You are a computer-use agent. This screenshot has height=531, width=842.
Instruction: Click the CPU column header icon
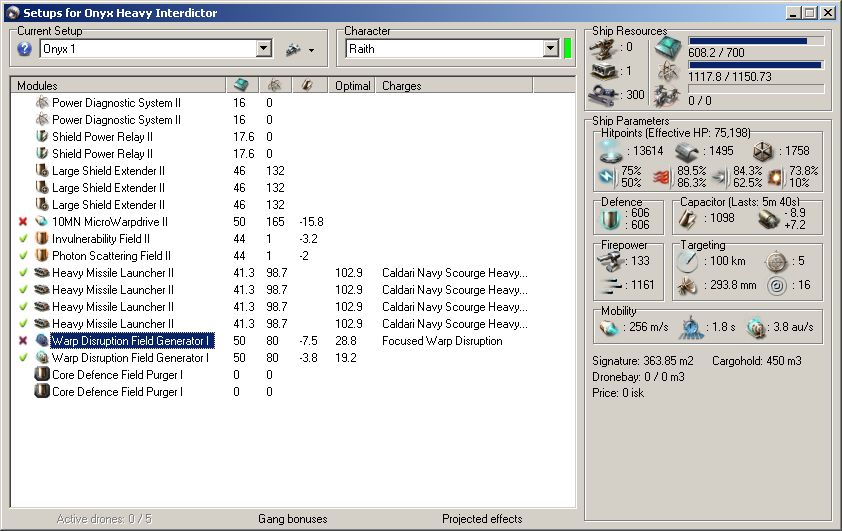click(x=241, y=86)
